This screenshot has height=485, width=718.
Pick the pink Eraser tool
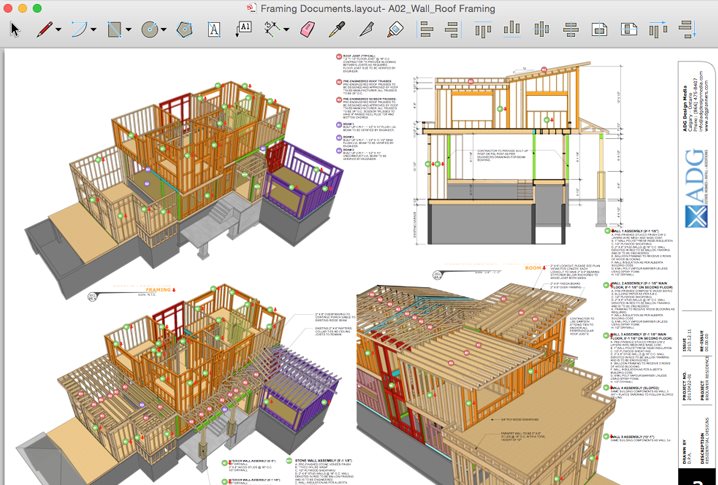click(x=308, y=29)
